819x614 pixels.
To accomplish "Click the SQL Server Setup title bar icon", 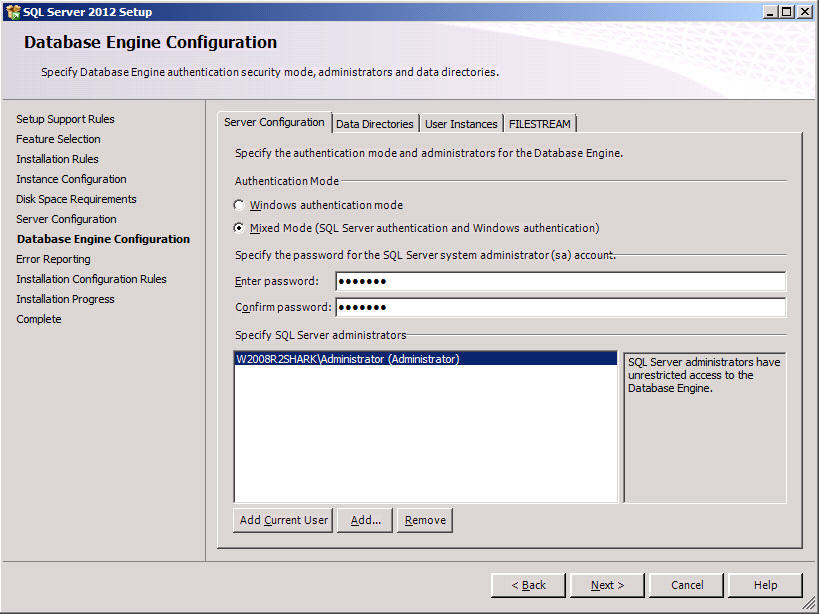I will (x=13, y=11).
